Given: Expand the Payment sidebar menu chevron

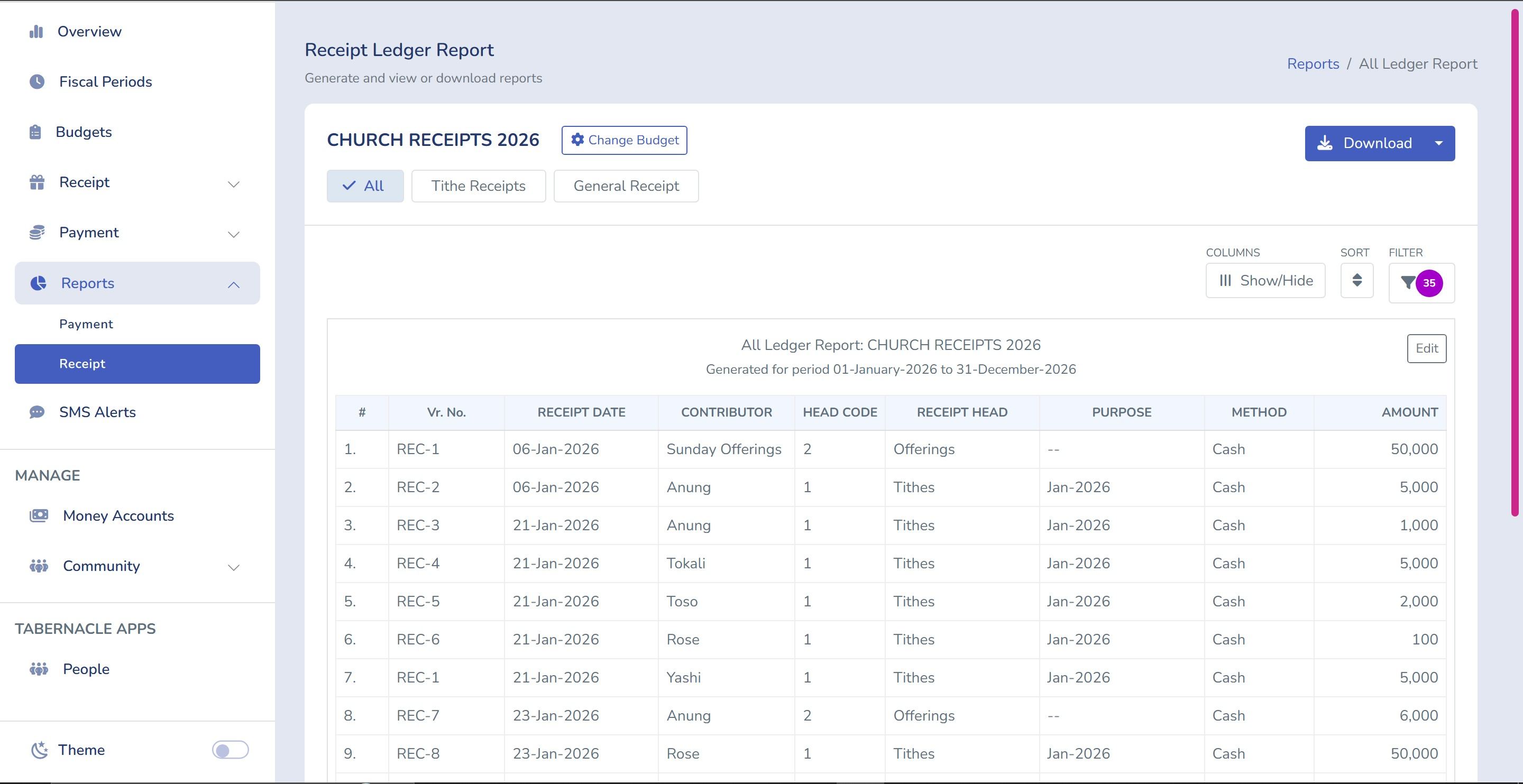Looking at the screenshot, I should [234, 234].
